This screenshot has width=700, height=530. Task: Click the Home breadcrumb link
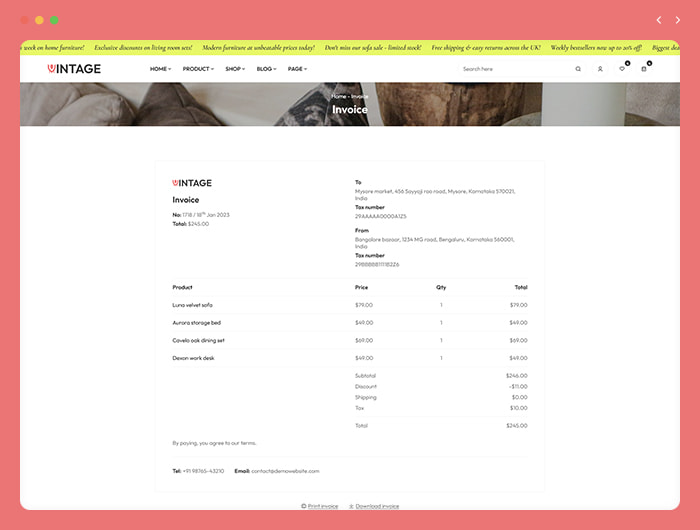pyautogui.click(x=338, y=96)
